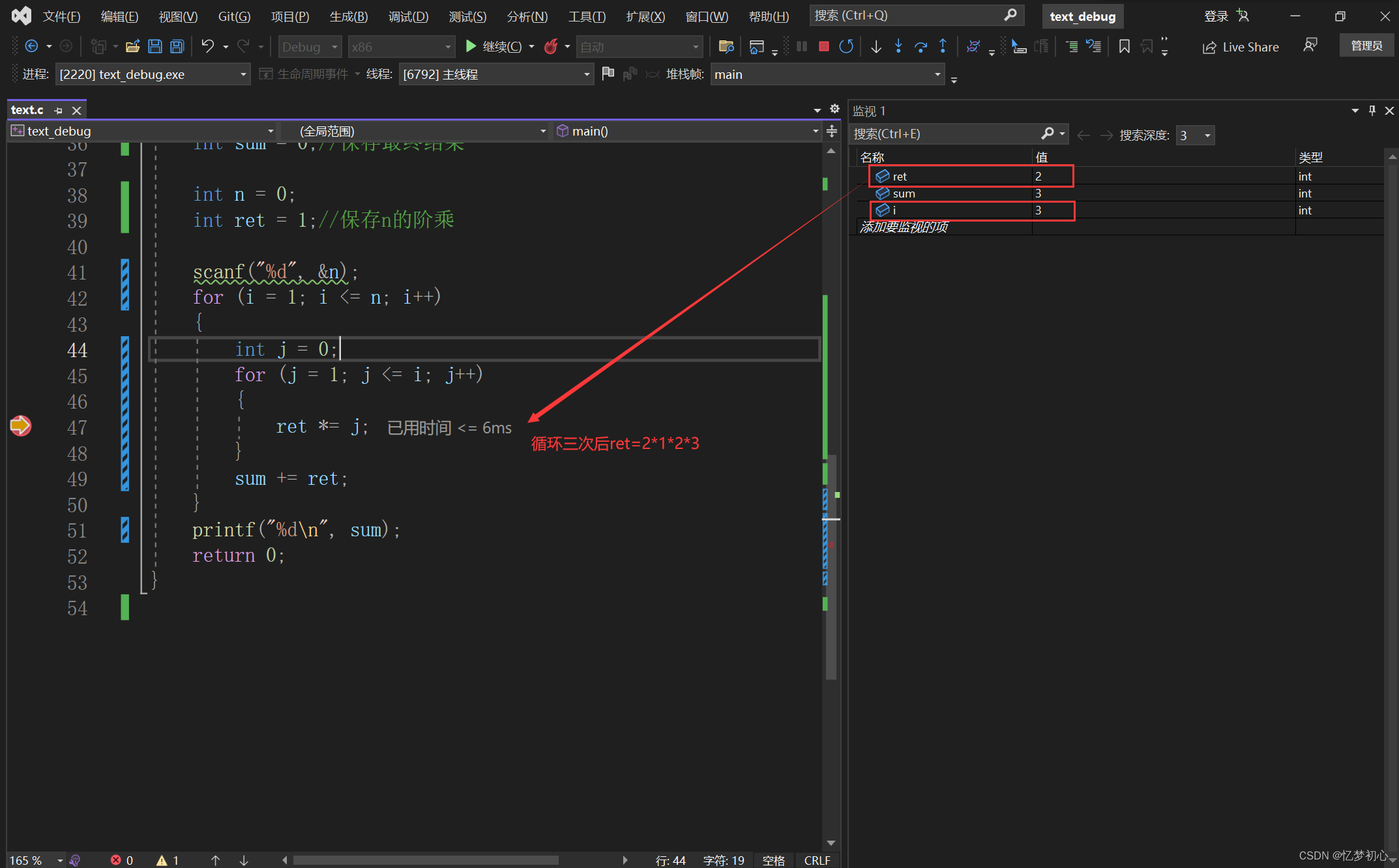Open the 编辑(E) menu
Screen dimensions: 1399x868
(x=119, y=16)
